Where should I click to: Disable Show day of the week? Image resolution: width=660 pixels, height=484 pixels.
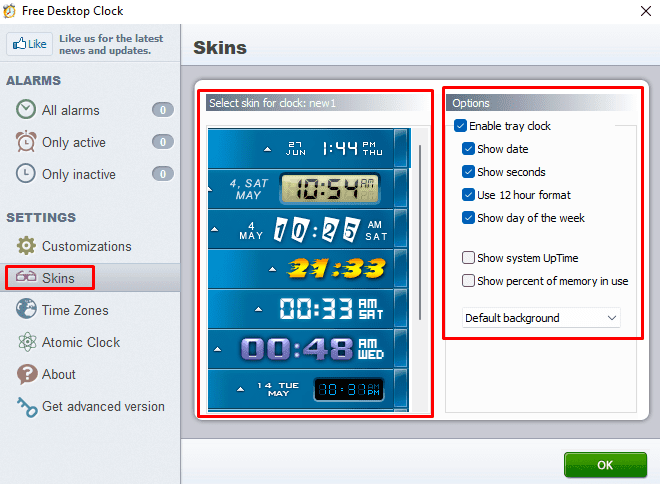[x=468, y=218]
